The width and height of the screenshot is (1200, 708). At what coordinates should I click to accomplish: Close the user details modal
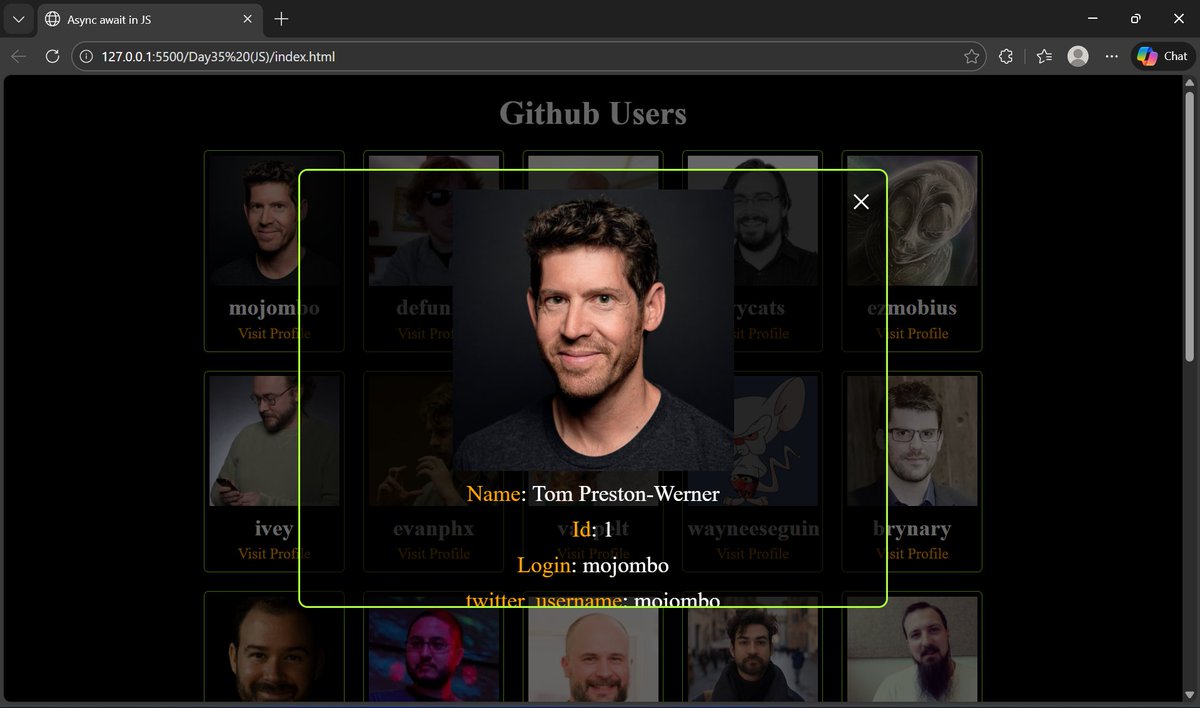point(861,202)
